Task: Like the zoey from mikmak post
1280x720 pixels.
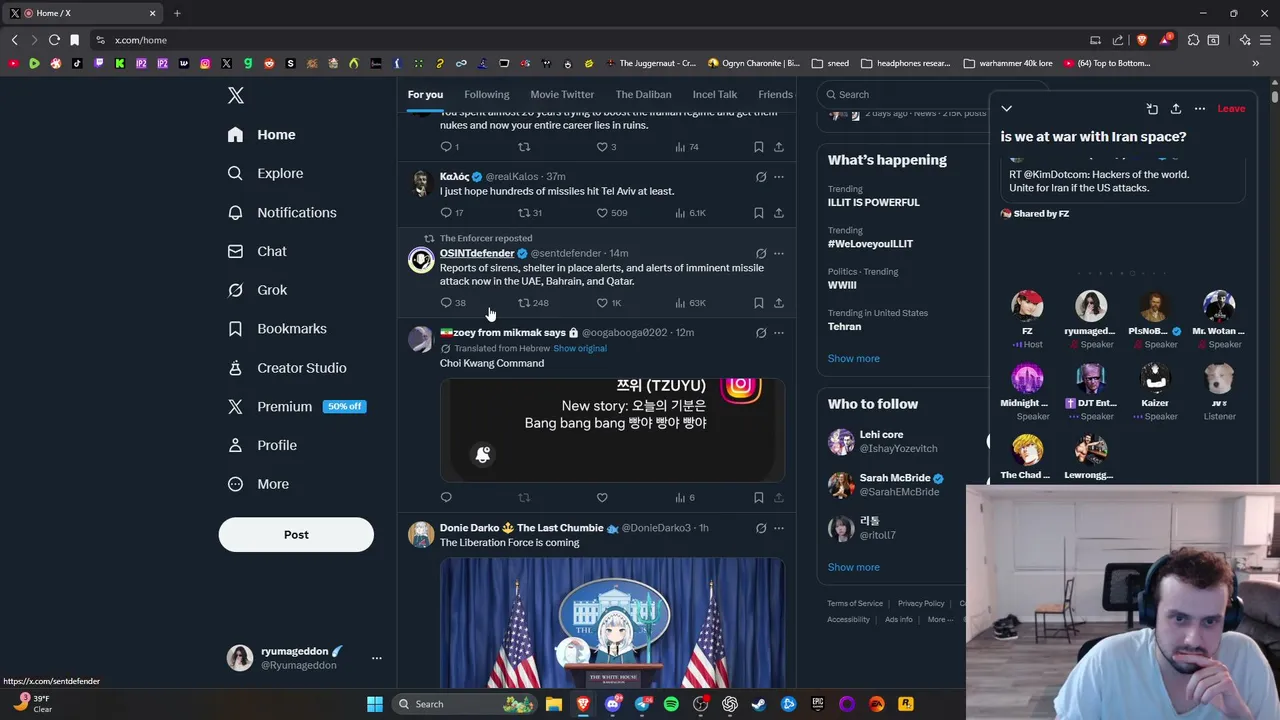Action: pos(602,497)
